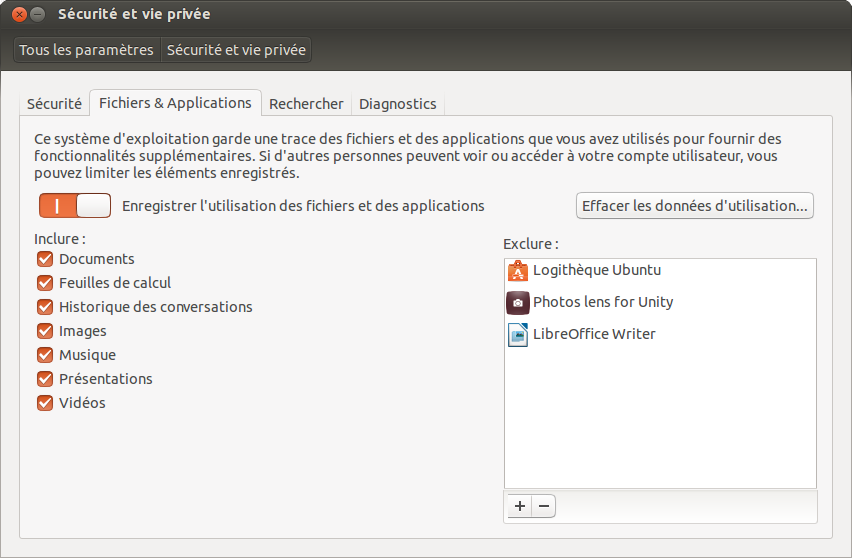
Task: Uncheck the Présentations checkbox
Action: pyautogui.click(x=45, y=379)
